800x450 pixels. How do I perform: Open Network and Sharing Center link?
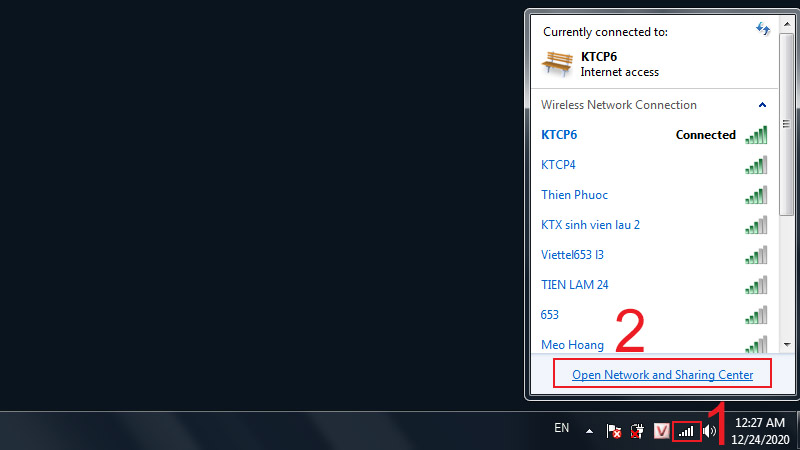(x=662, y=375)
